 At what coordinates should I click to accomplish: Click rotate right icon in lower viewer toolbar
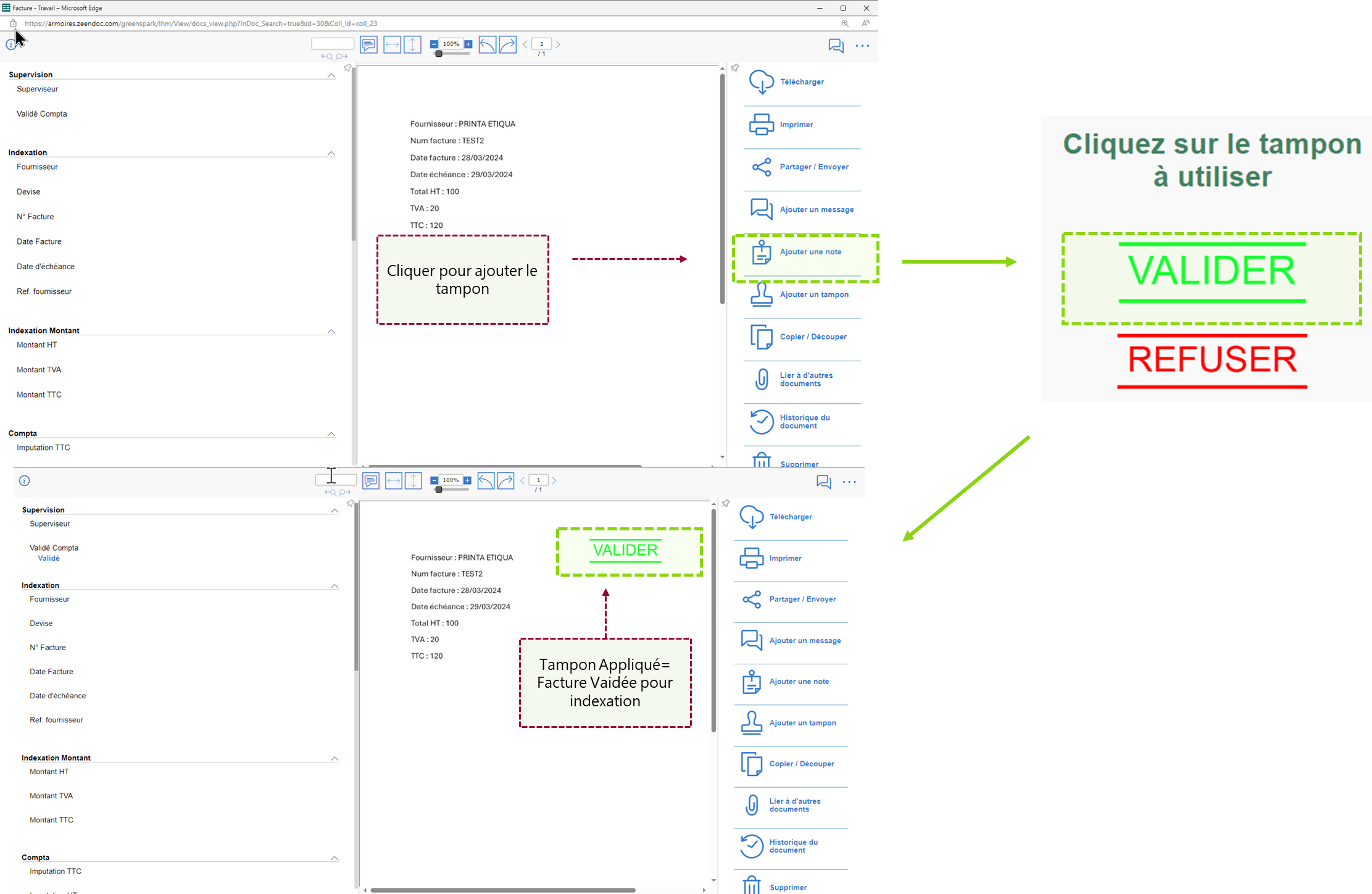pos(505,480)
